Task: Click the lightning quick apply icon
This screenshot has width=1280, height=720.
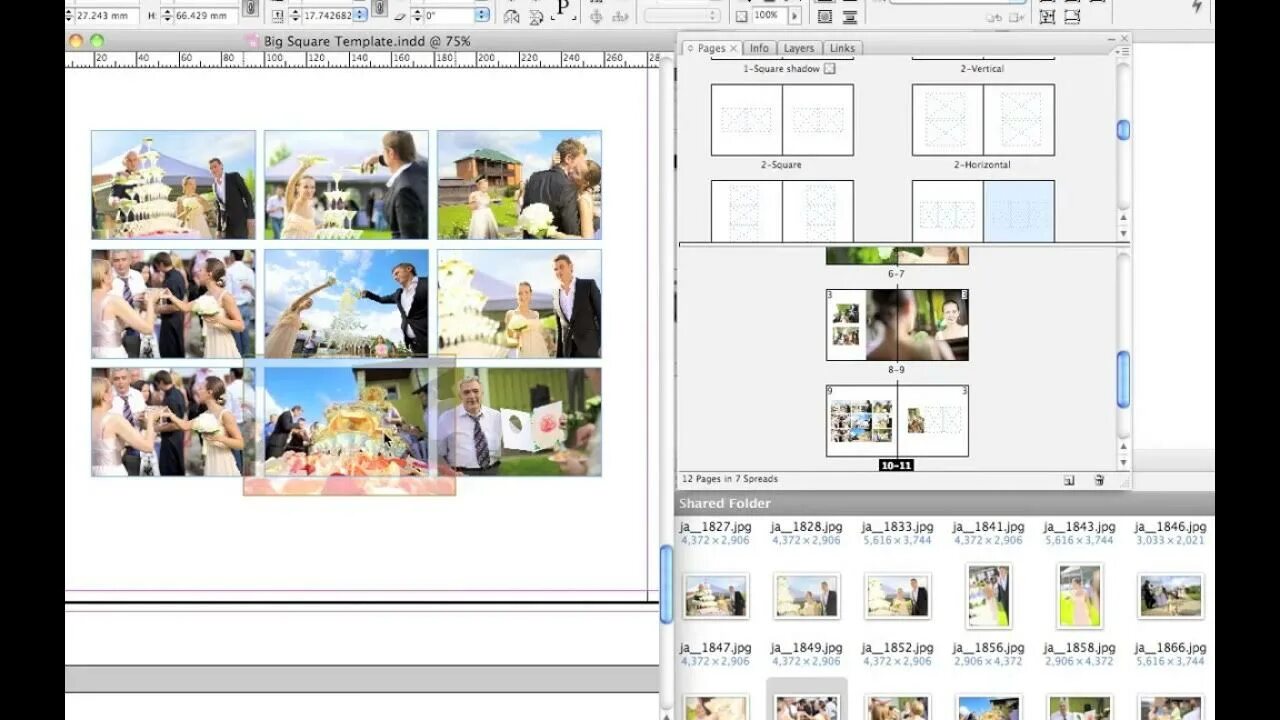Action: click(x=1197, y=7)
